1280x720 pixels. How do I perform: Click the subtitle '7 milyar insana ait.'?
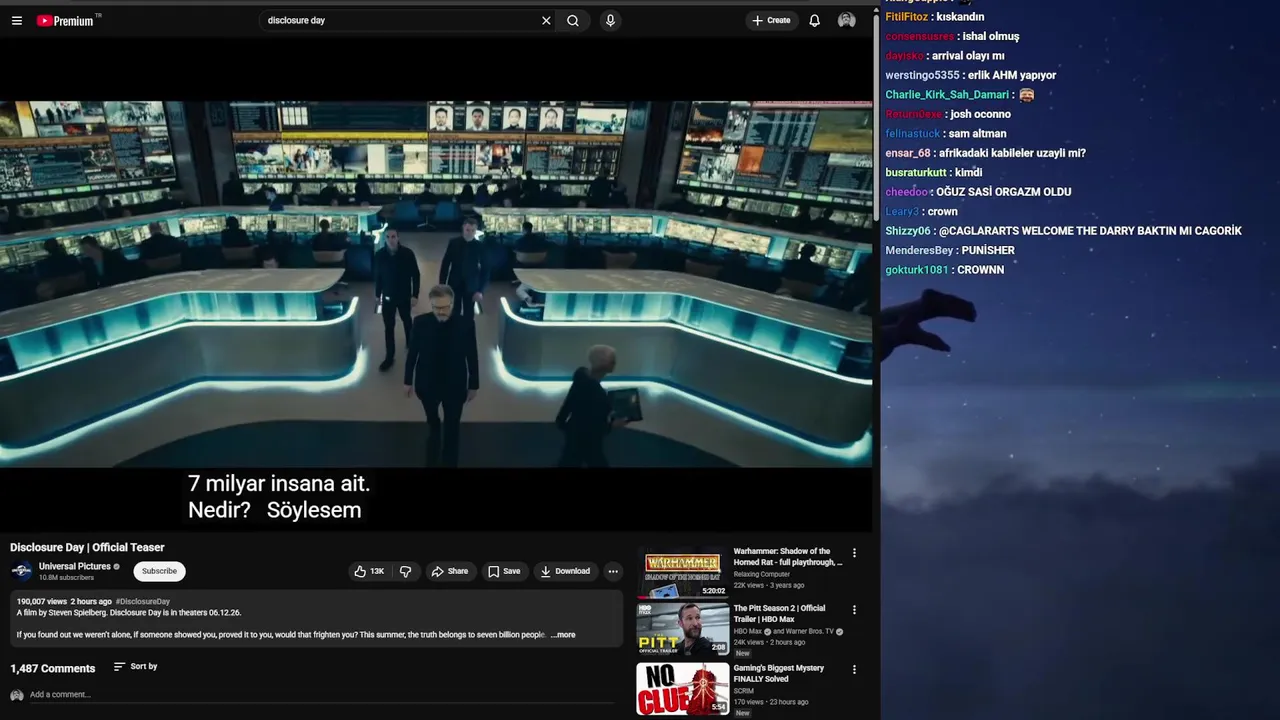point(279,483)
